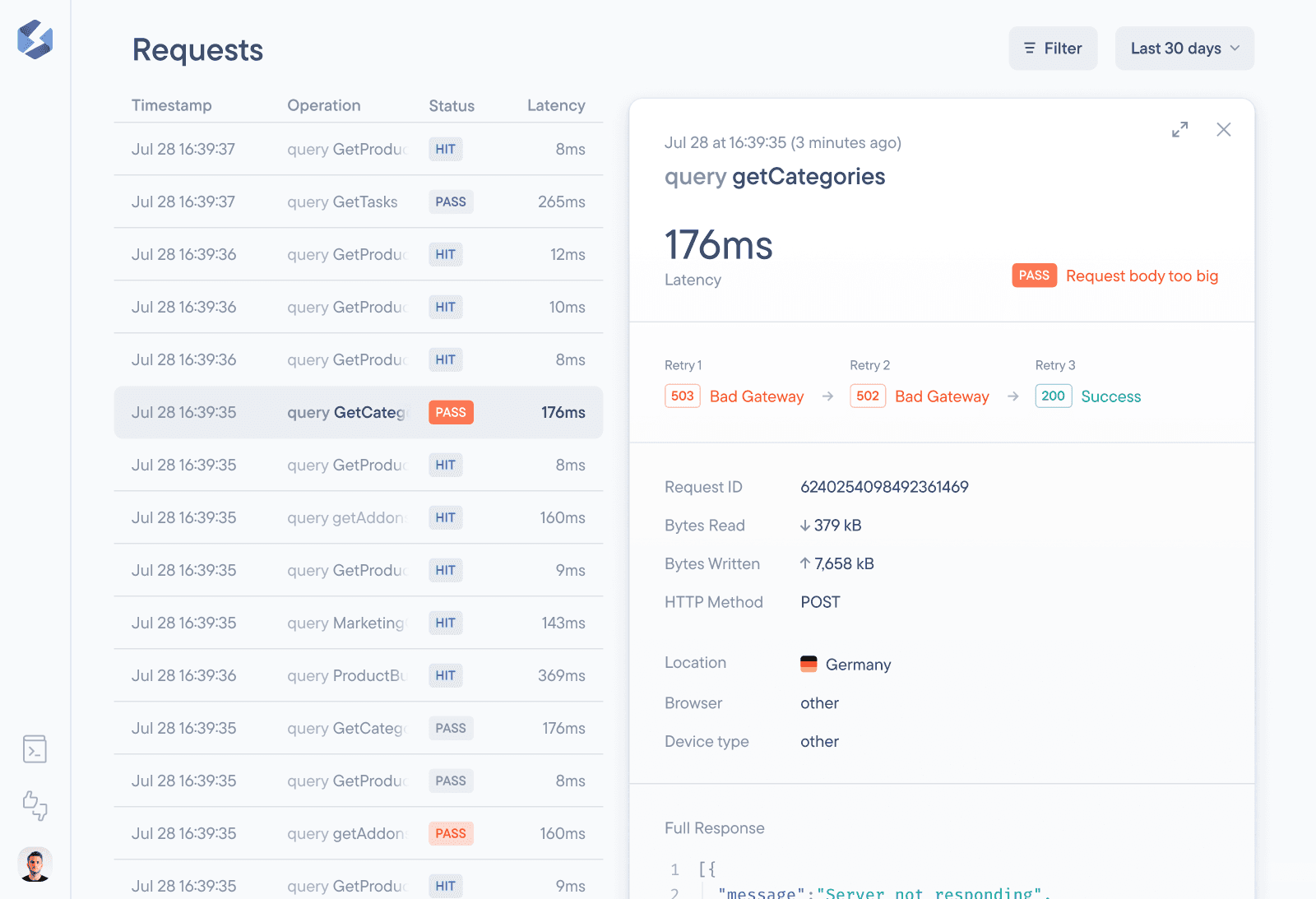Select the query Marketing 143ms row
Screen dimensions: 1316x899
click(358, 623)
